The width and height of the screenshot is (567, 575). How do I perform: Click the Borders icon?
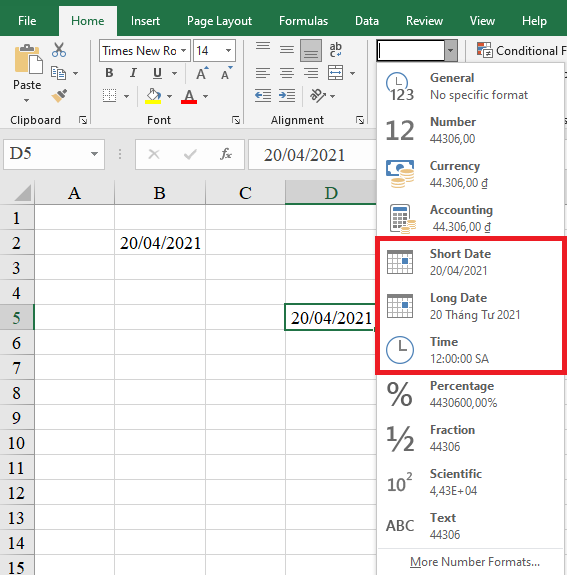click(109, 96)
